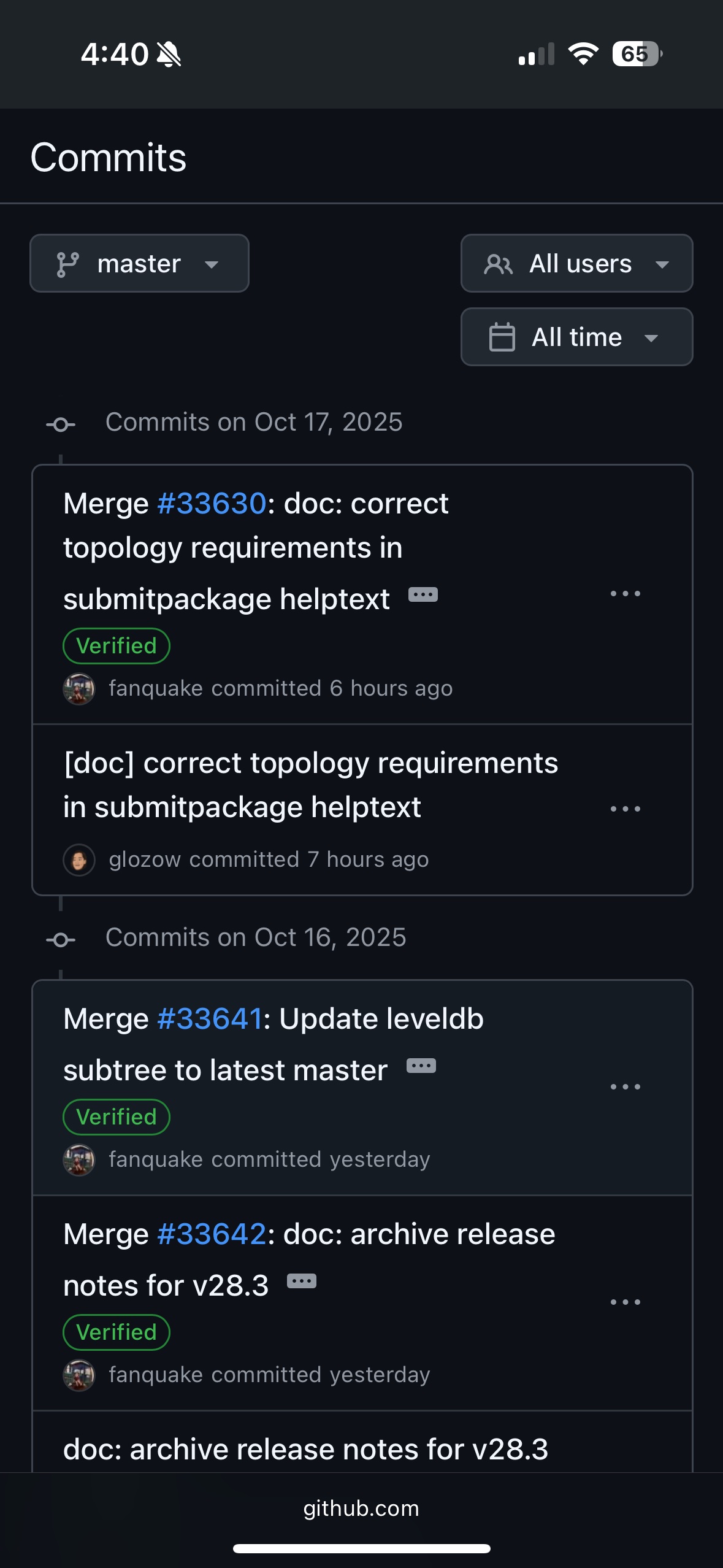The height and width of the screenshot is (1568, 723).
Task: Open the All time date filter
Action: click(576, 337)
